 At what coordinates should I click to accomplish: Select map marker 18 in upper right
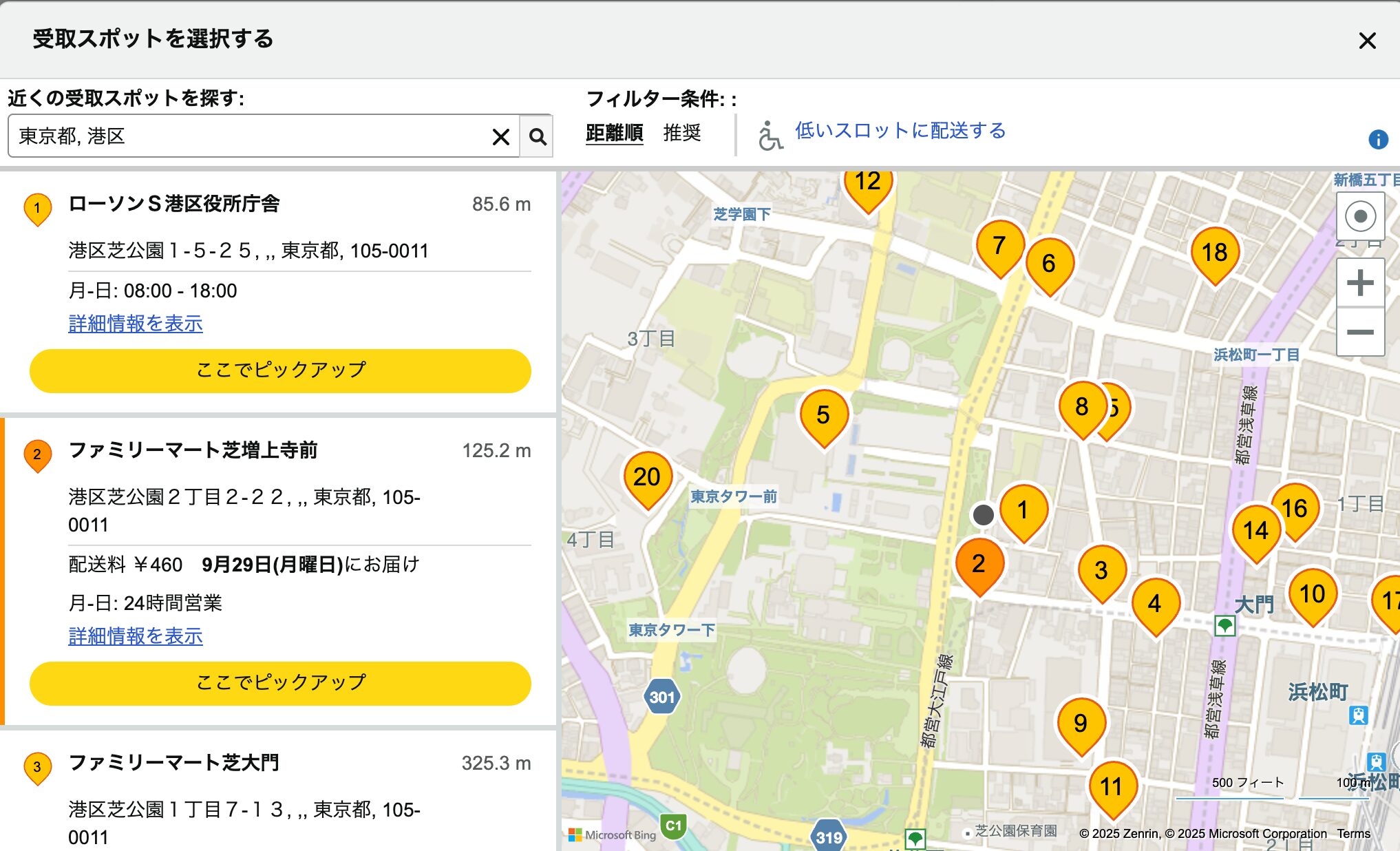coord(1214,253)
